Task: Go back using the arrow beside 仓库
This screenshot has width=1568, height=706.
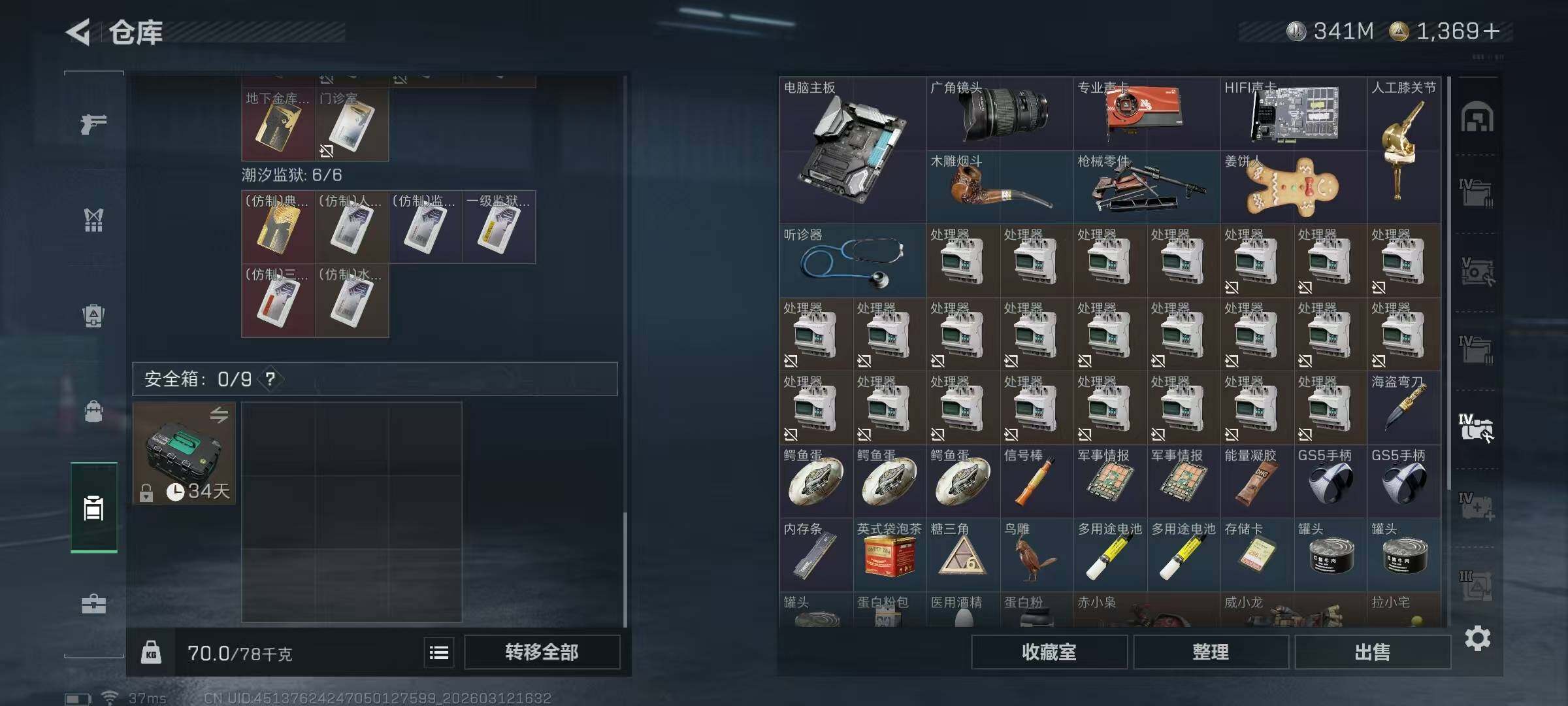Action: 78,32
